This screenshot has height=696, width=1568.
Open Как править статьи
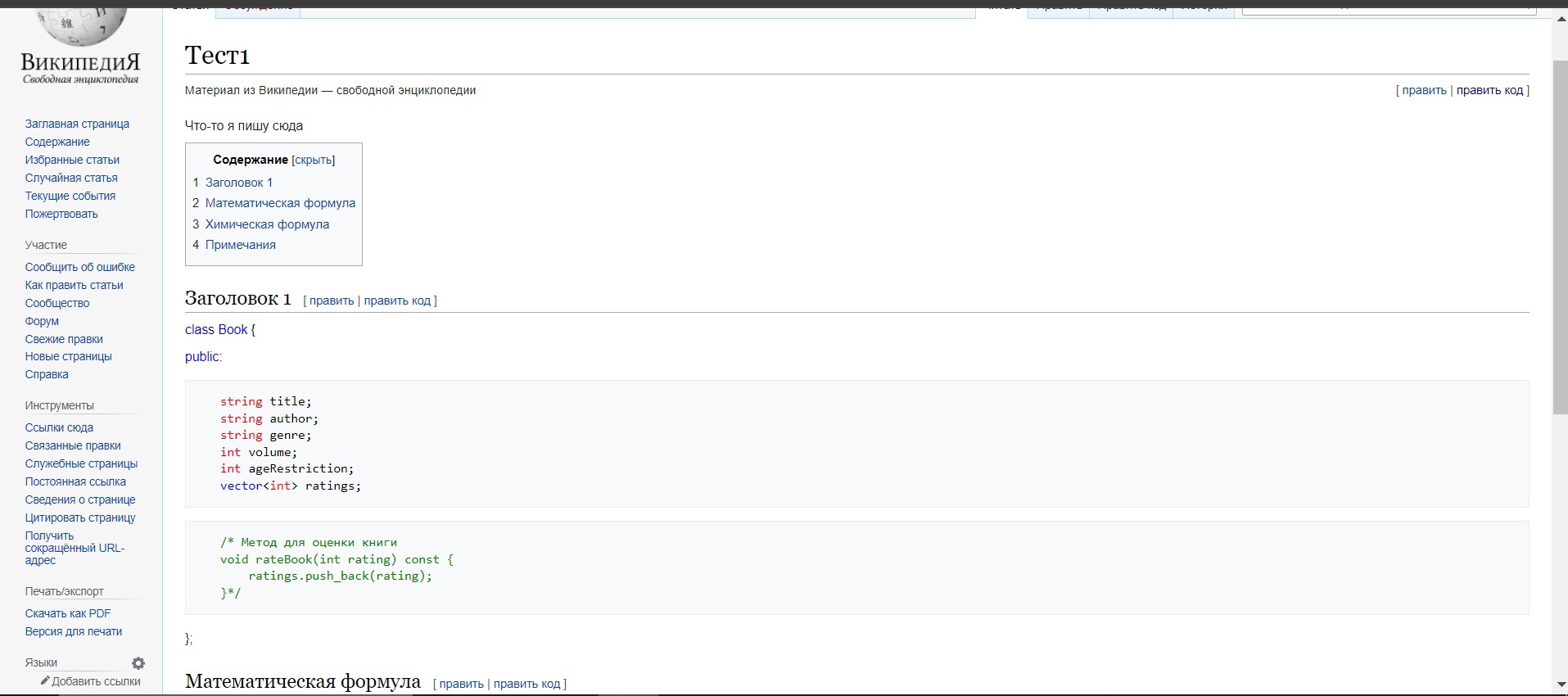pos(75,285)
